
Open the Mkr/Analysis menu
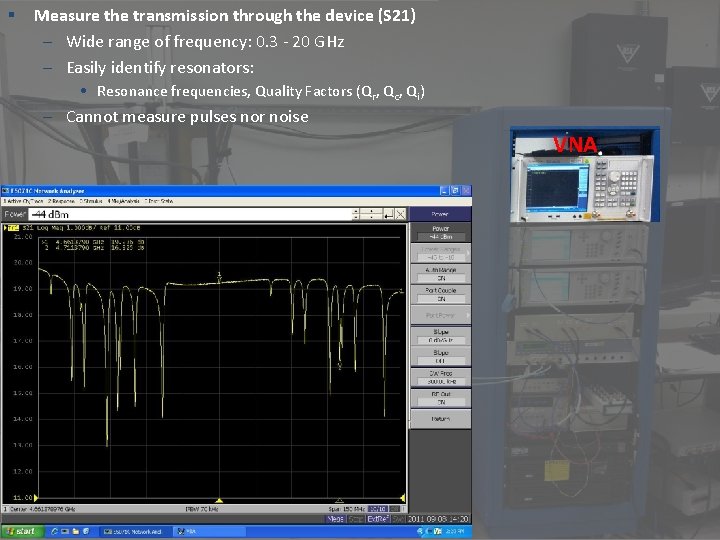(x=124, y=201)
